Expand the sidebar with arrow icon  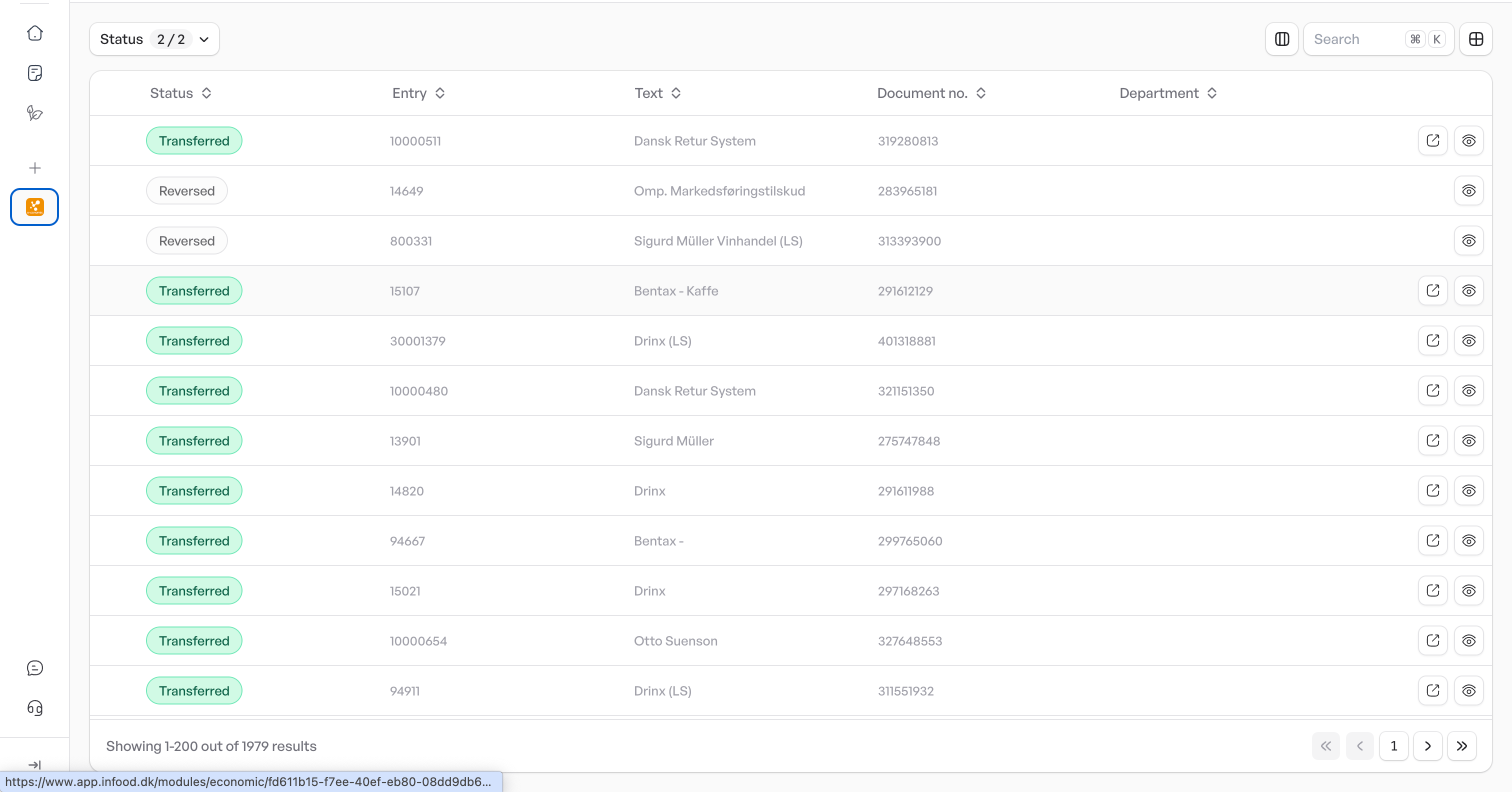[x=34, y=764]
